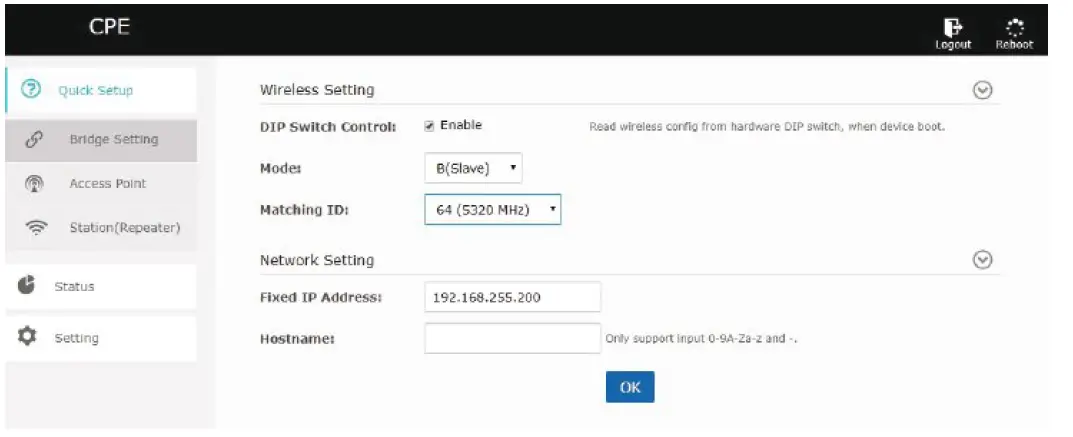Toggle the DIP Switch Control Enable checkbox
1073x437 pixels.
[429, 126]
